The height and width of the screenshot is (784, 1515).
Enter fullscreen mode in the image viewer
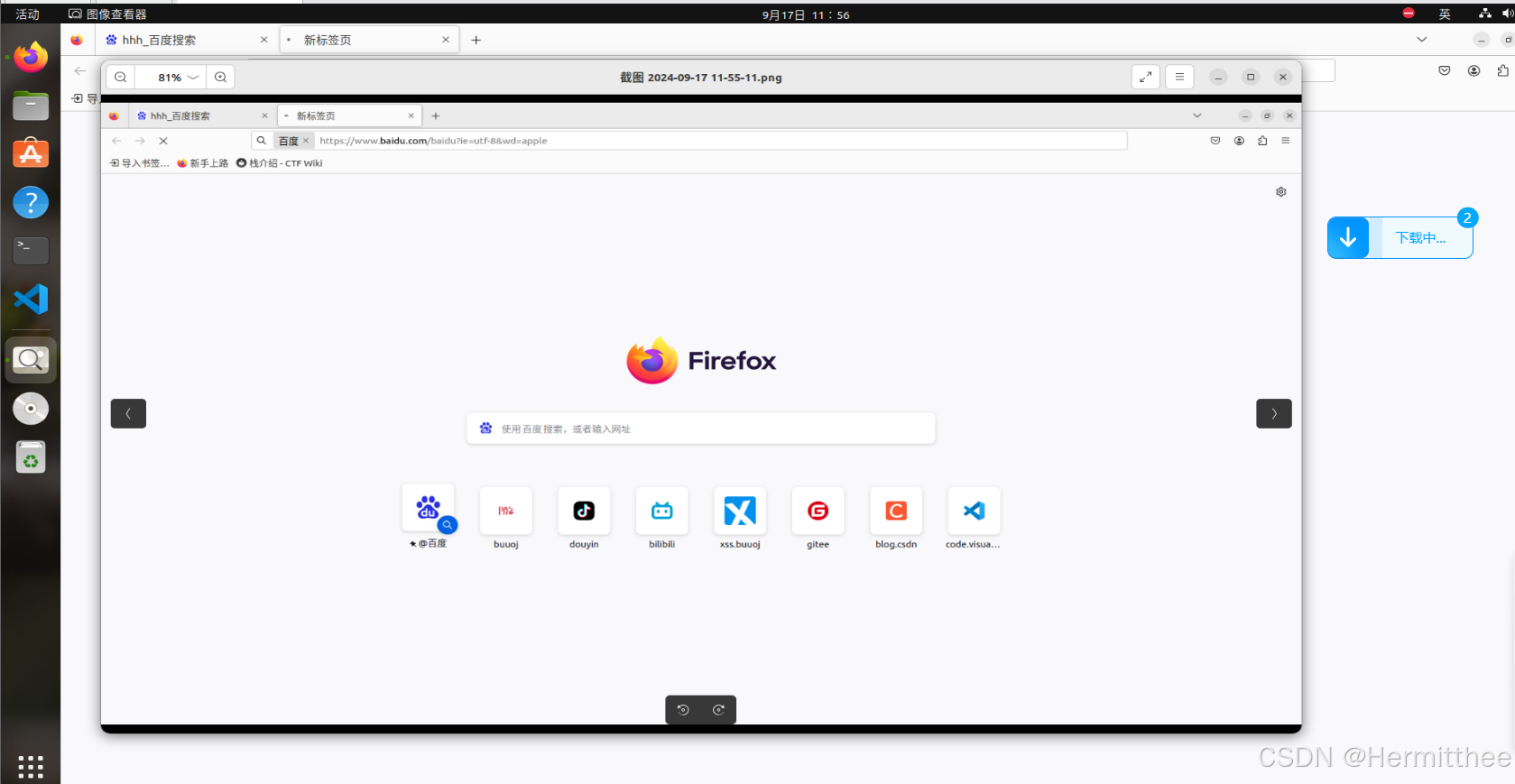click(x=1145, y=78)
